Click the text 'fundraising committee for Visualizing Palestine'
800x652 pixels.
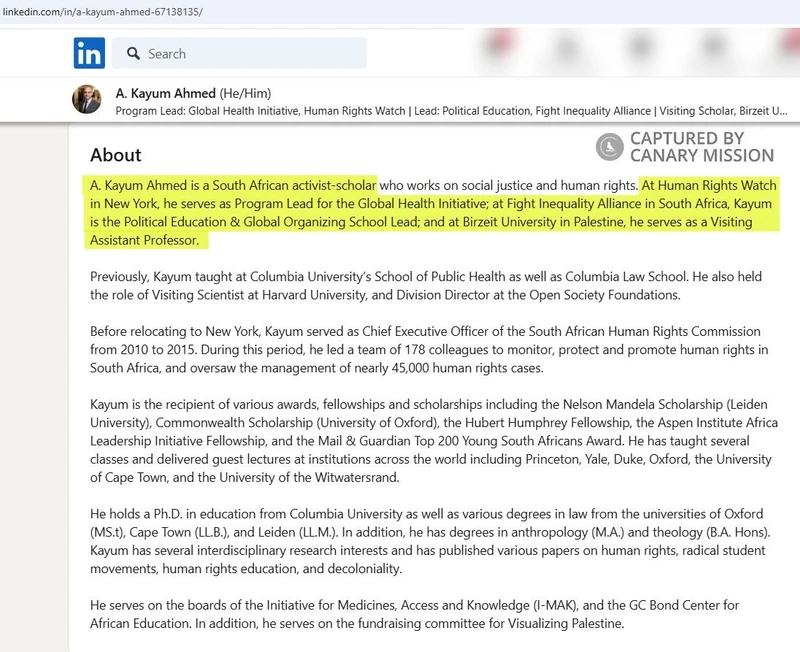(489, 623)
